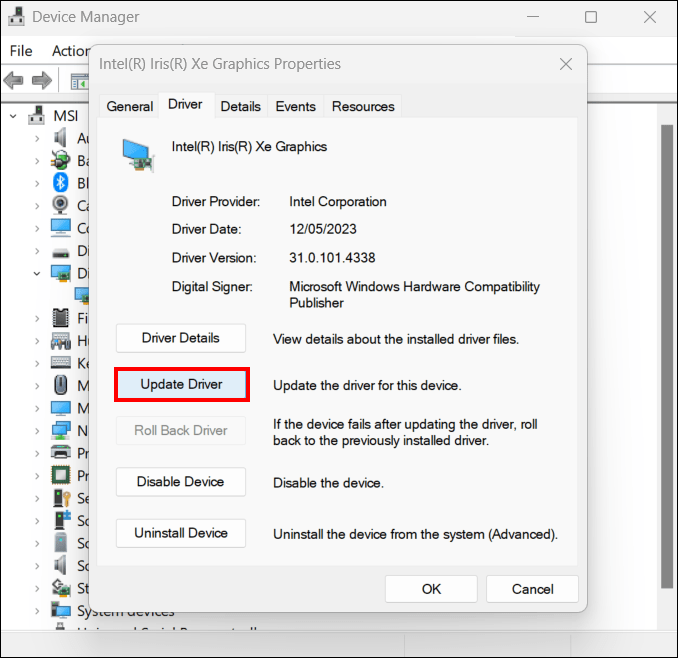The image size is (678, 658).
Task: Click the 'Intel Corporation' provider value
Action: (x=338, y=201)
